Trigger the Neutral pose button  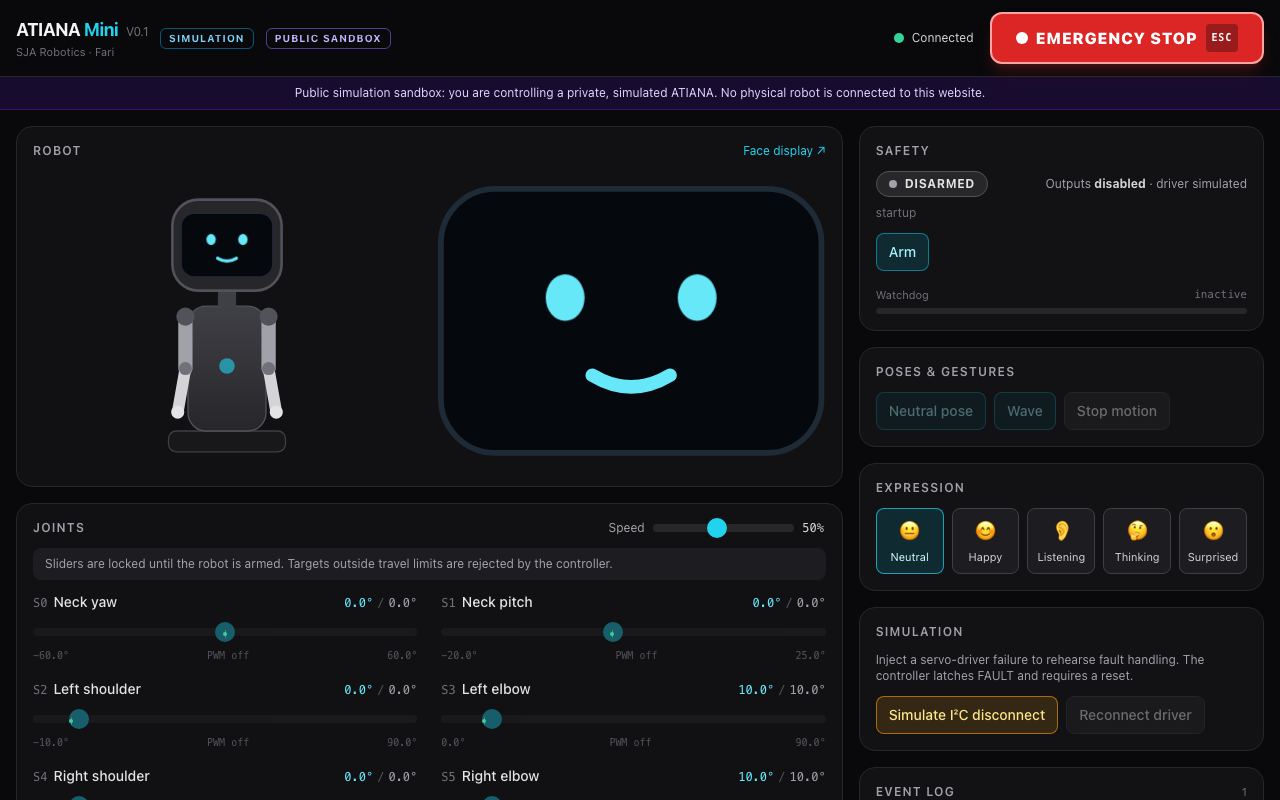[x=931, y=411]
